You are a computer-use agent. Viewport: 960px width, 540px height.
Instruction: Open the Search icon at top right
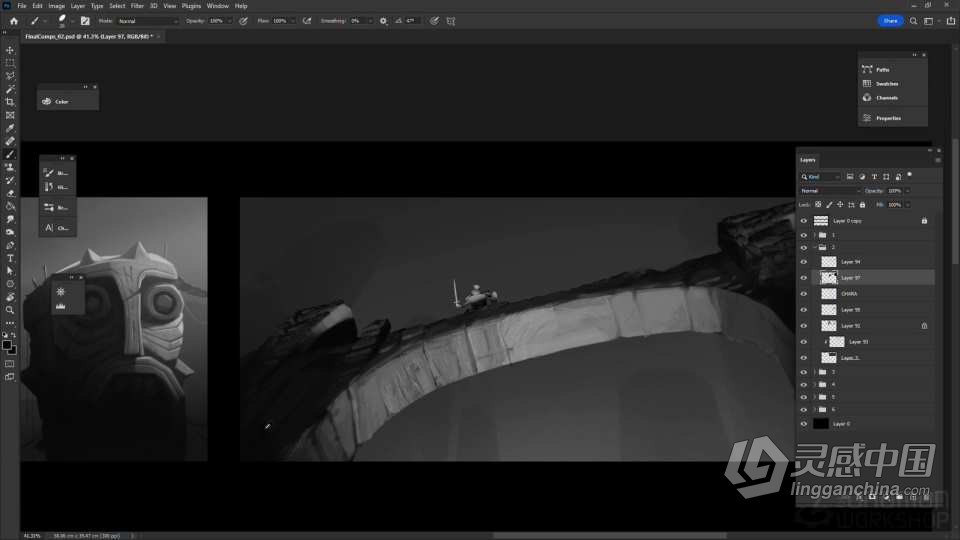point(913,21)
